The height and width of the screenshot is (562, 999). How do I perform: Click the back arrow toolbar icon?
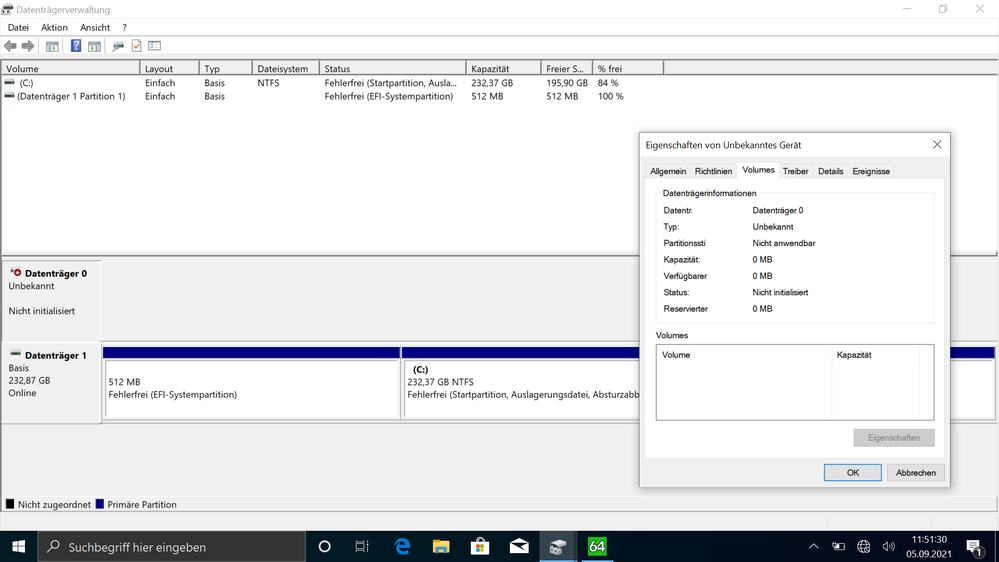(x=11, y=46)
